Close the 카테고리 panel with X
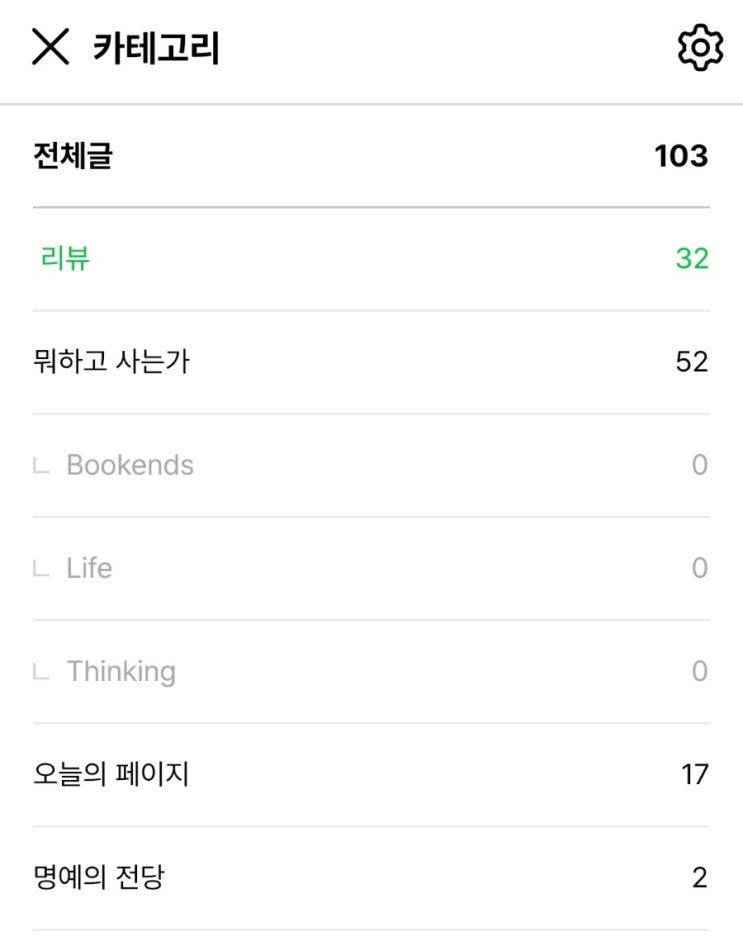Image resolution: width=743 pixels, height=941 pixels. pos(51,47)
